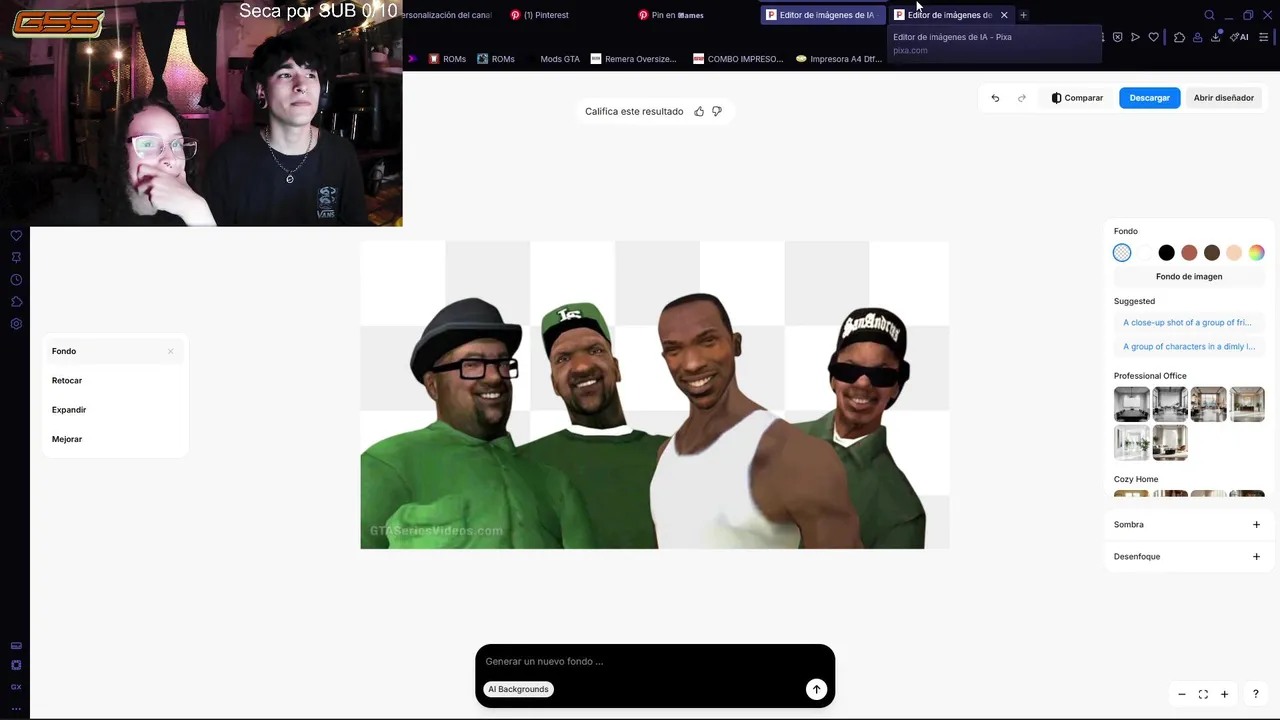Select the Fondo tool
This screenshot has height=720, width=1280.
(114, 351)
